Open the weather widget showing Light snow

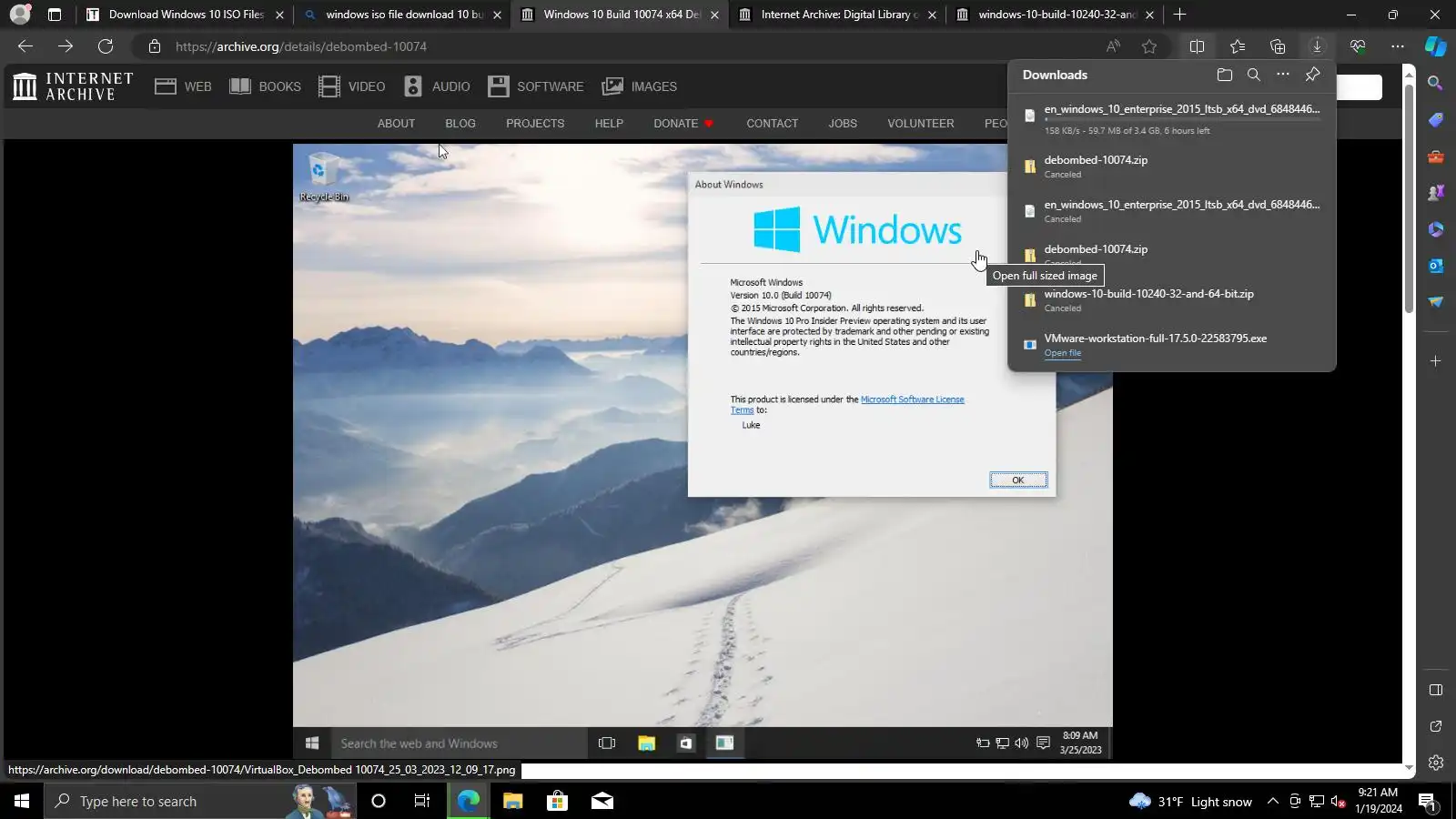pyautogui.click(x=1190, y=801)
